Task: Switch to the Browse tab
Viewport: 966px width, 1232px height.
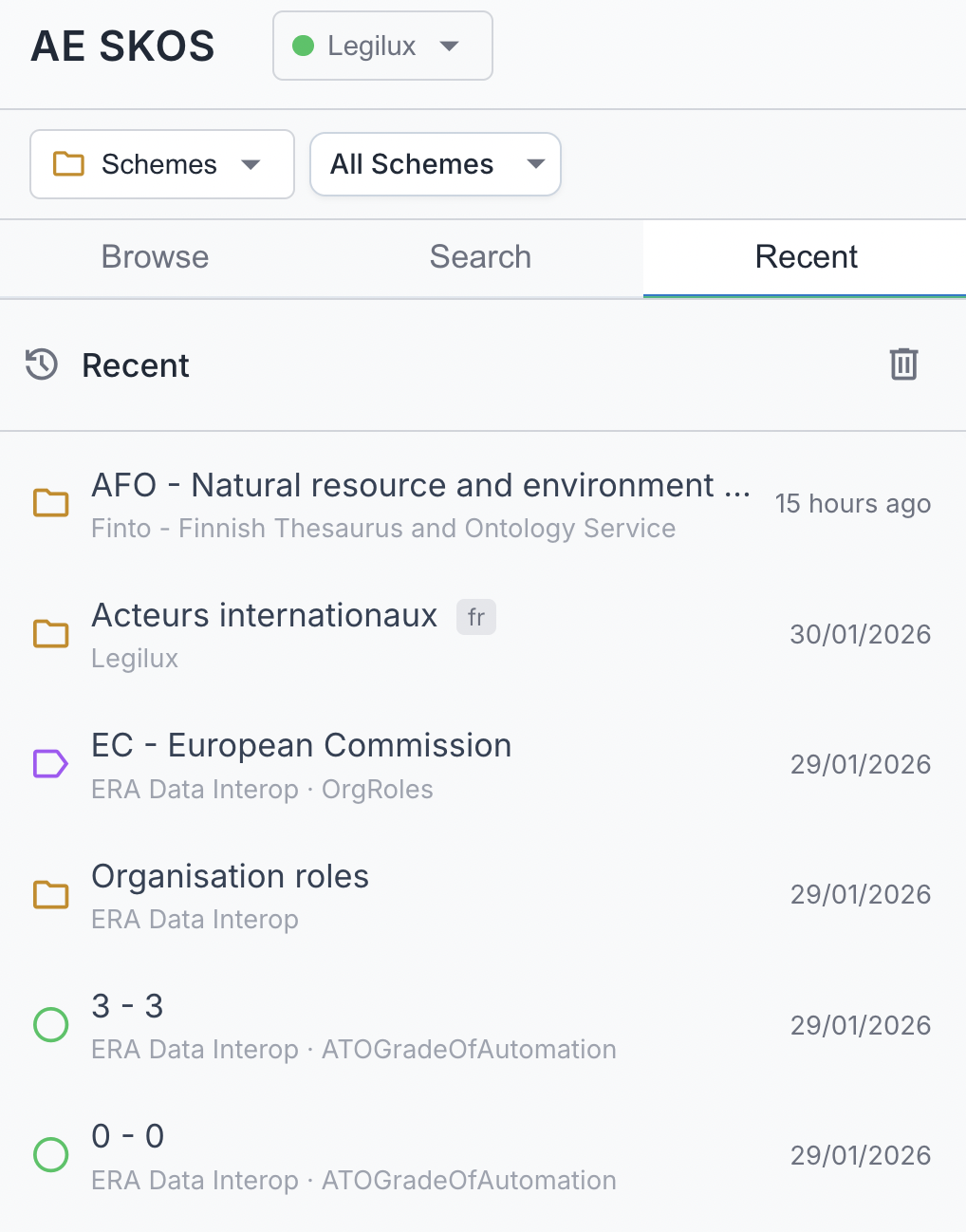Action: (155, 257)
